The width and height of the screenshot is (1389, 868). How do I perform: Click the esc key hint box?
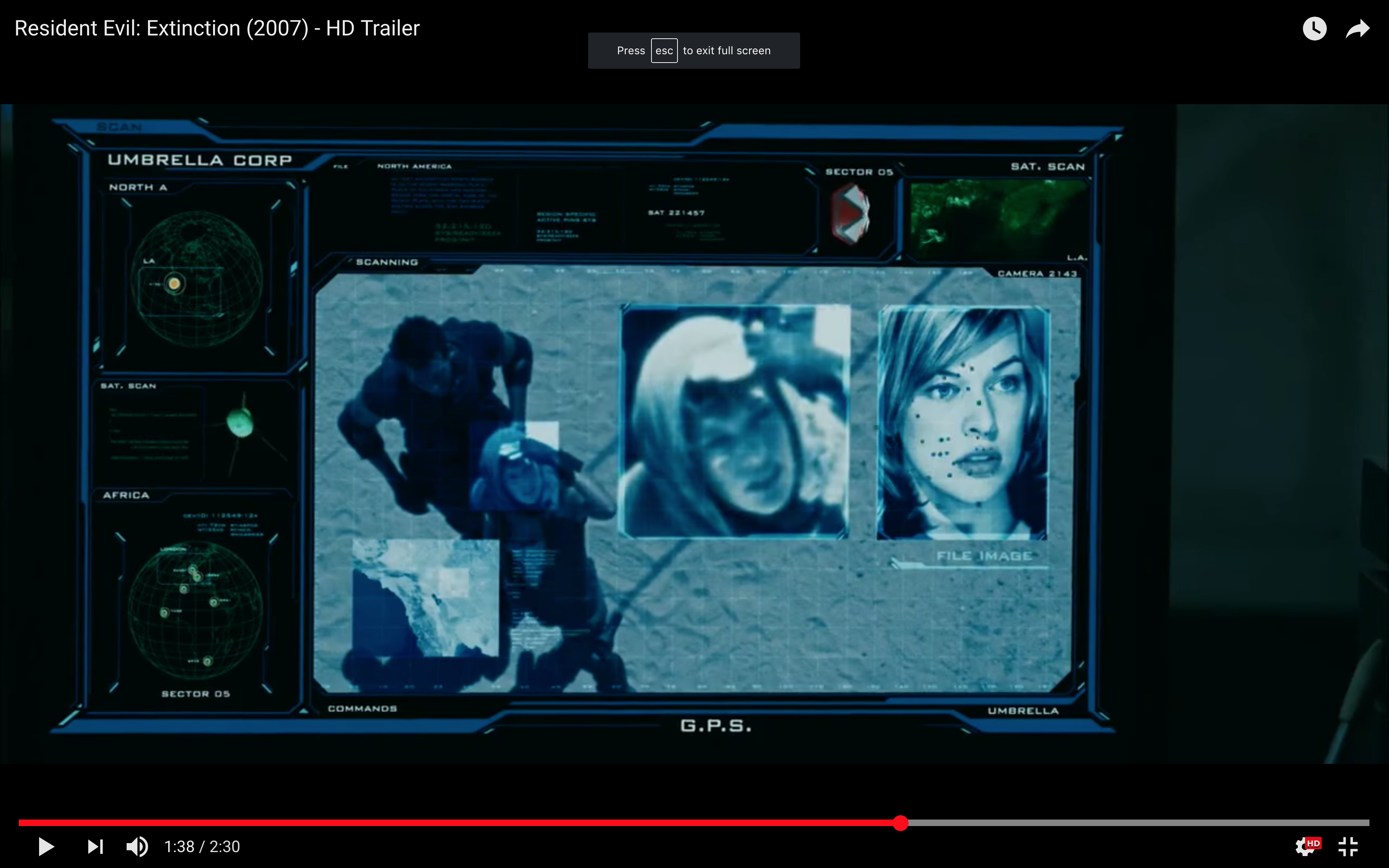pos(664,51)
